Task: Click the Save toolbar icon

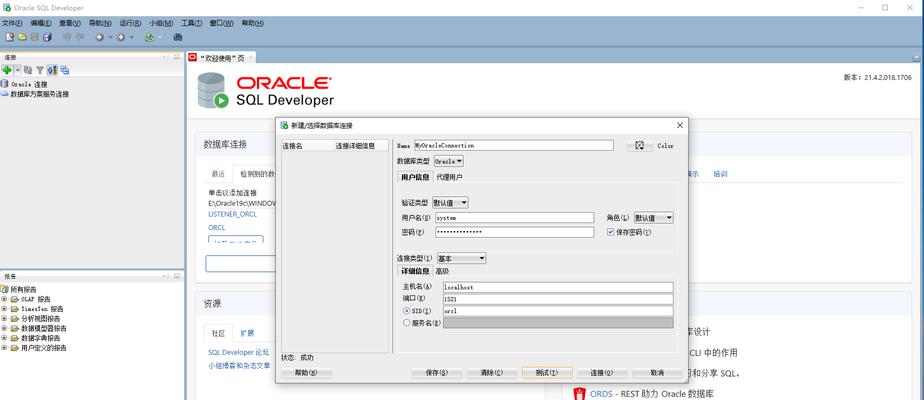Action: (35, 37)
